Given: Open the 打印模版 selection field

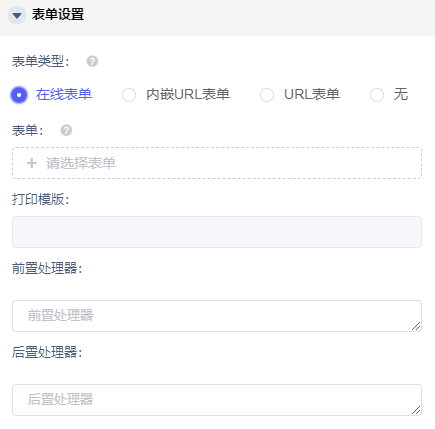Looking at the screenshot, I should tap(217, 232).
